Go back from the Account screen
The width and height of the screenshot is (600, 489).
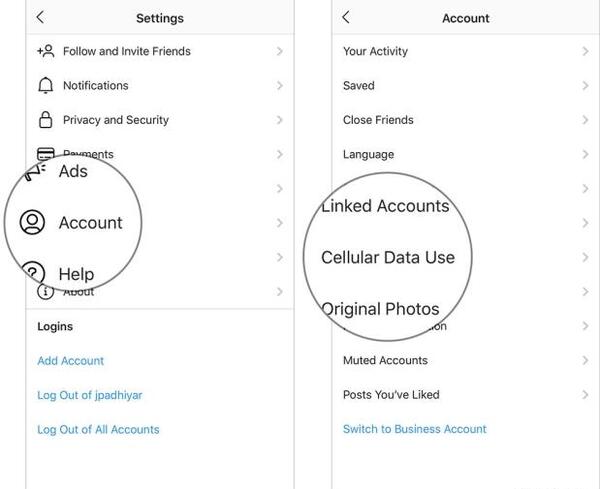(x=346, y=17)
